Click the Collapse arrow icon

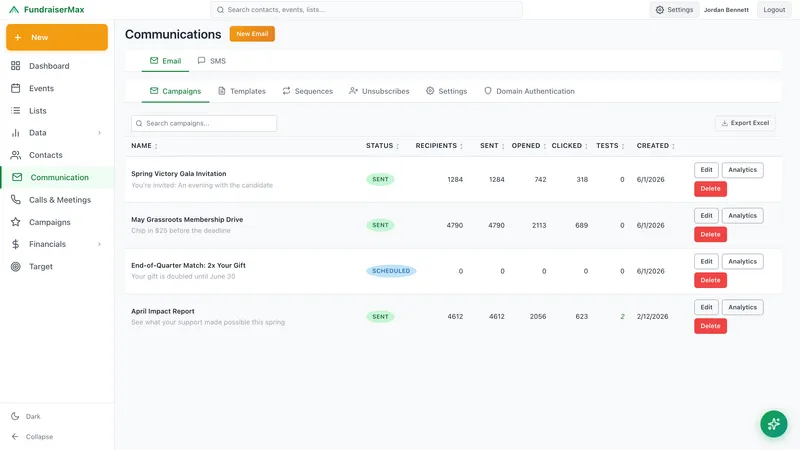pyautogui.click(x=15, y=437)
